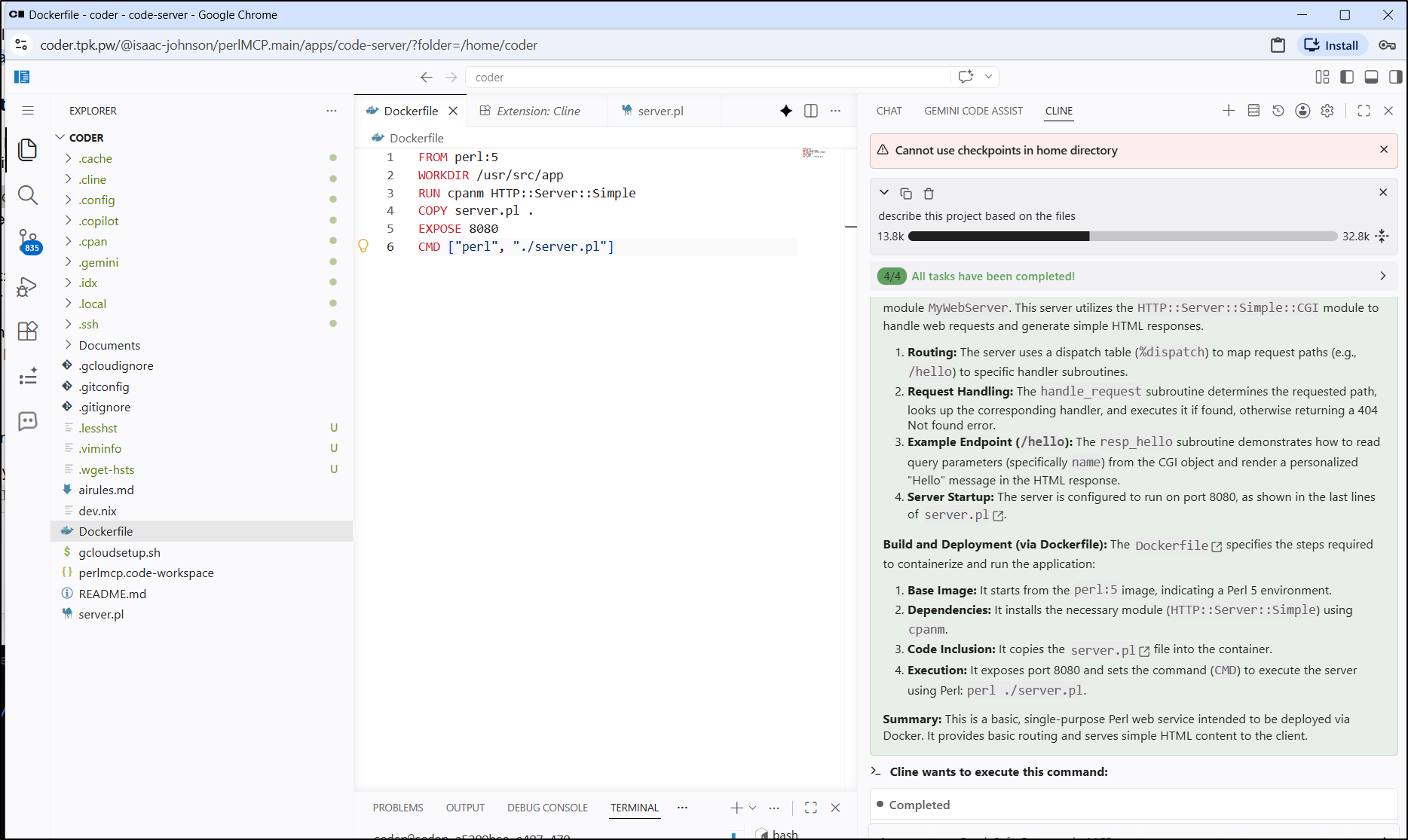This screenshot has width=1408, height=840.
Task: Open the speech-bubble chat view in activity bar
Action: 28,421
